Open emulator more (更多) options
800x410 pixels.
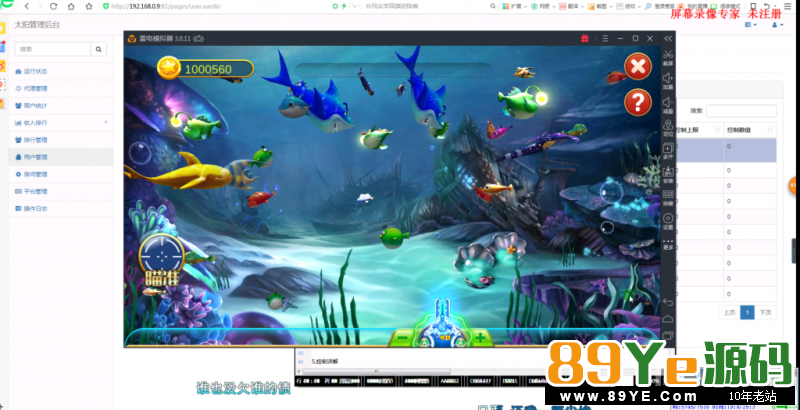668,244
